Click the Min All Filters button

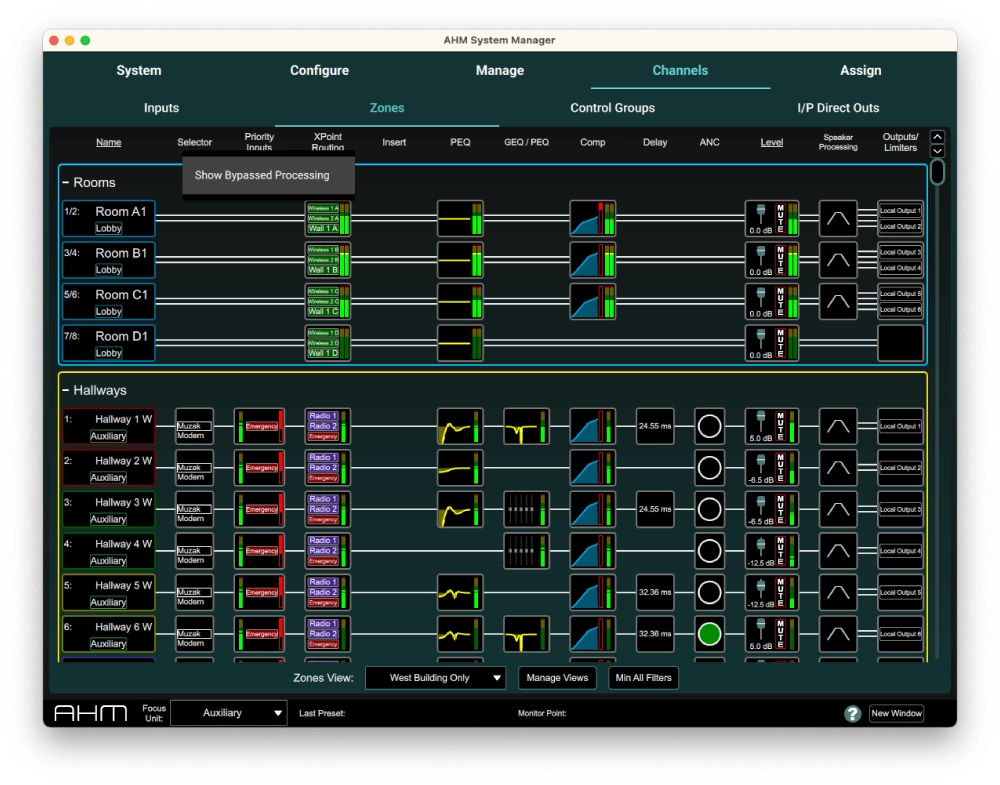(641, 678)
